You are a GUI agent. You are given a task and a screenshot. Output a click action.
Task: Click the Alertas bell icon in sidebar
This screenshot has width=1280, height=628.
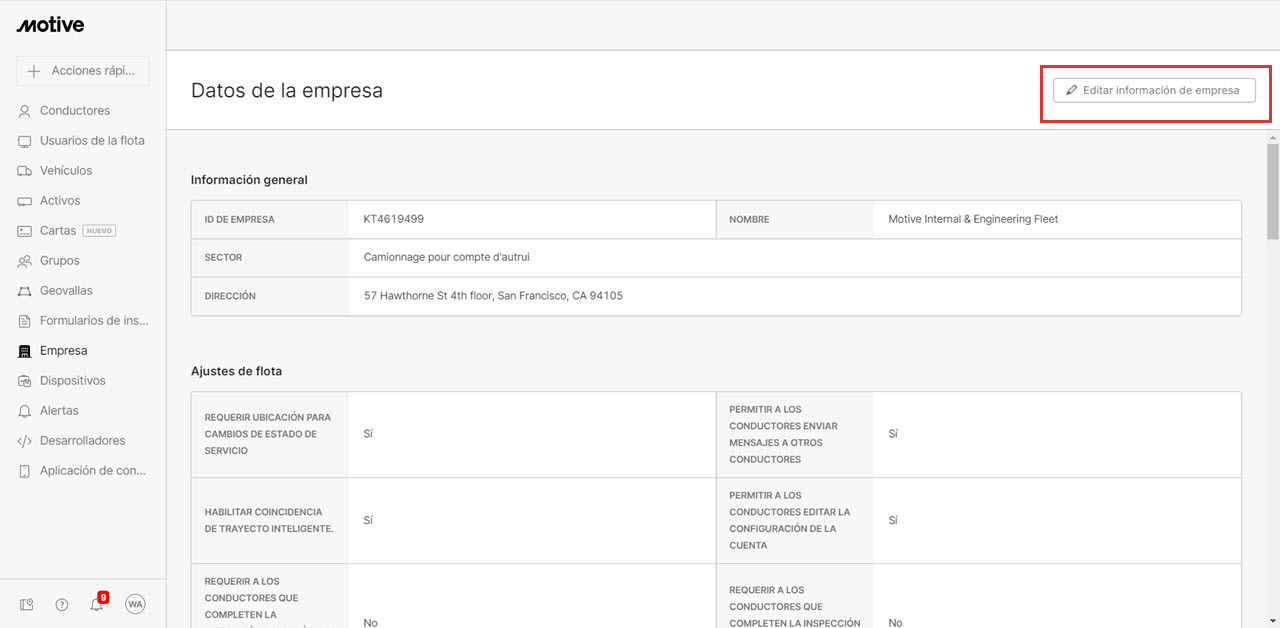click(25, 411)
